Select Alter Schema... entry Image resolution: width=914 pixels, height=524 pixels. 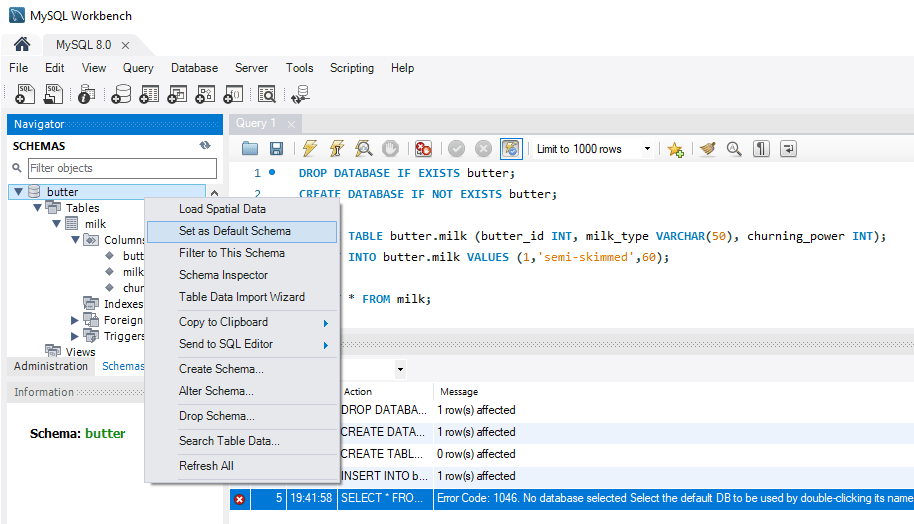(242, 391)
